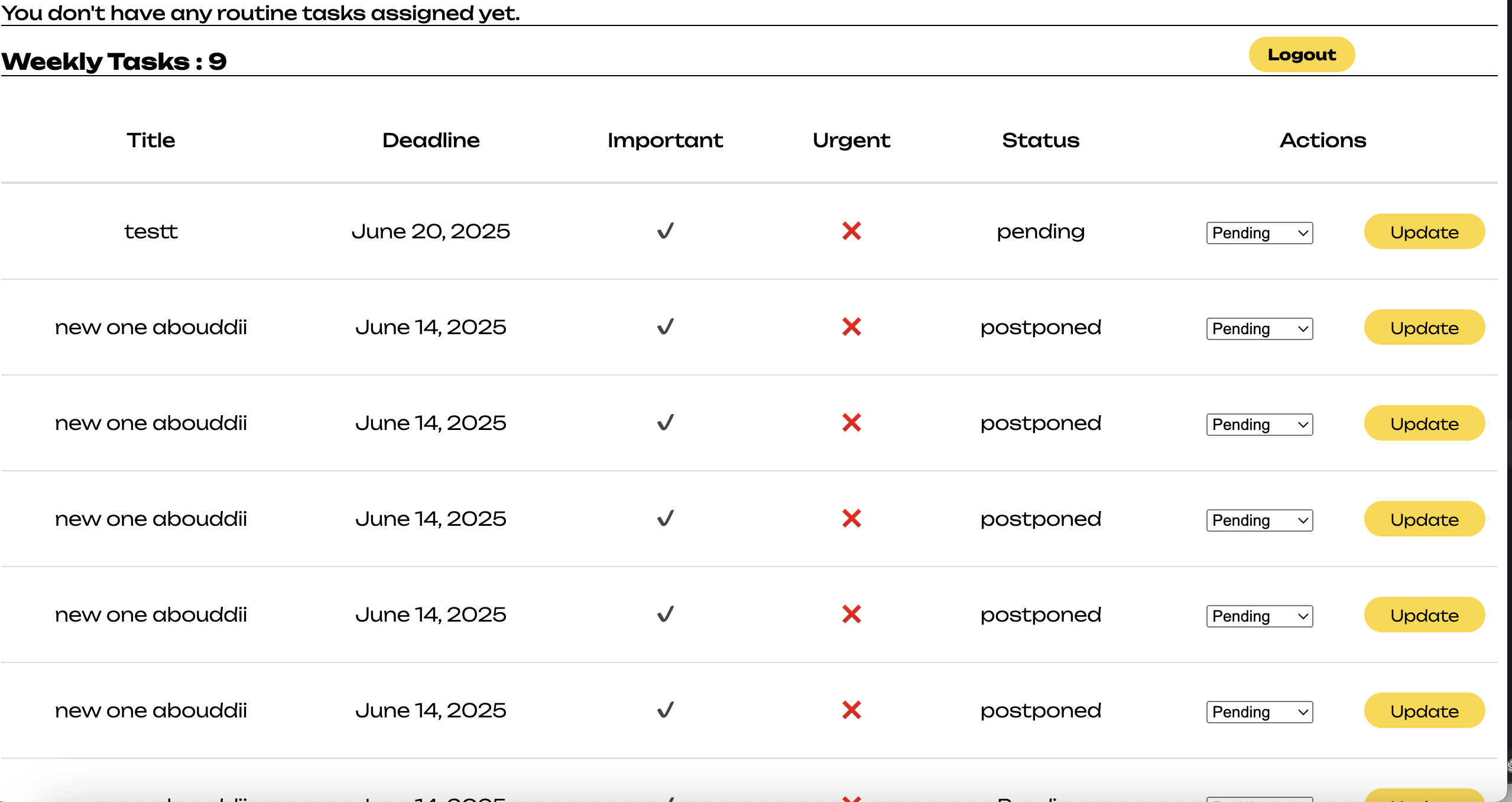
Task: Click the Status column header
Action: pos(1040,140)
